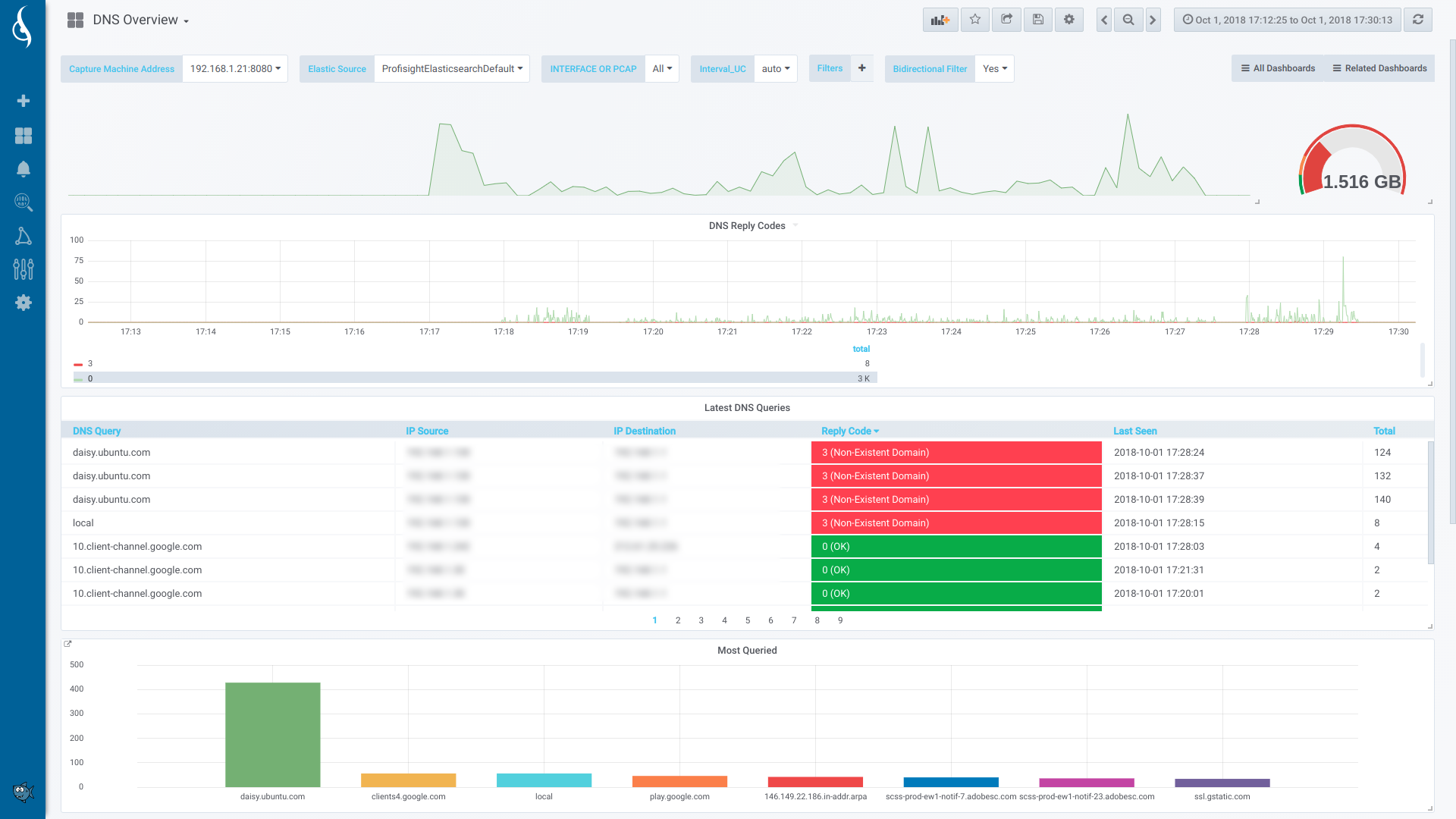Save the dashboard with the disk icon
The width and height of the screenshot is (1456, 819).
click(x=1037, y=20)
